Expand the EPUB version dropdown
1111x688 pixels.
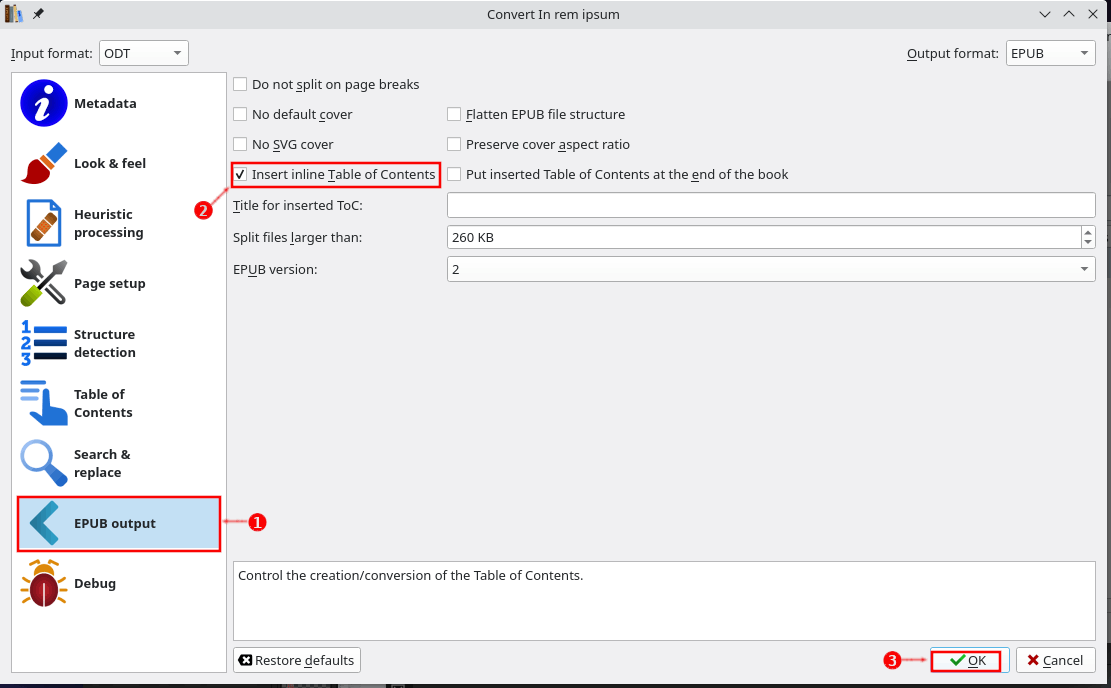[x=770, y=270]
